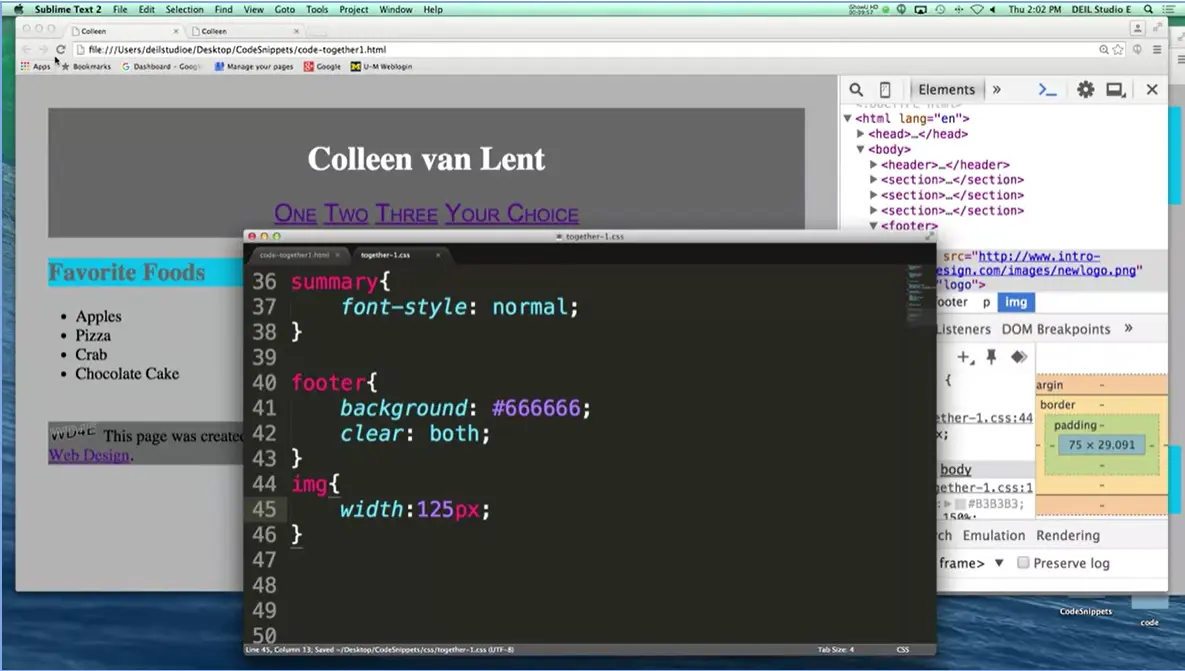The height and width of the screenshot is (671, 1185).
Task: Click the Three navigation link
Action: (406, 213)
